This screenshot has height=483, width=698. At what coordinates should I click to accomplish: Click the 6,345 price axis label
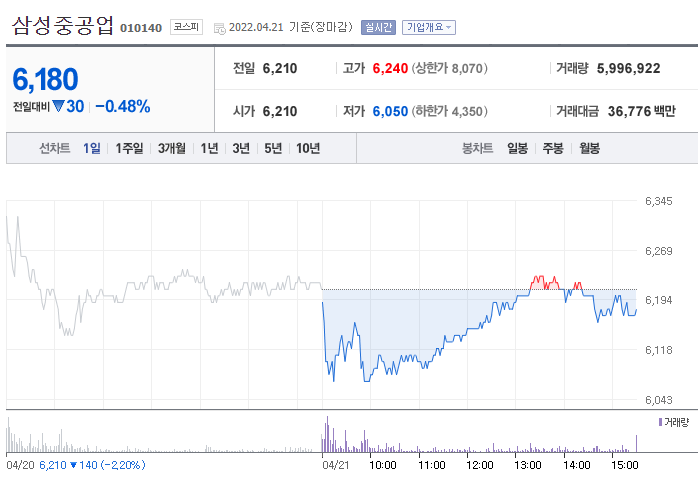(659, 201)
